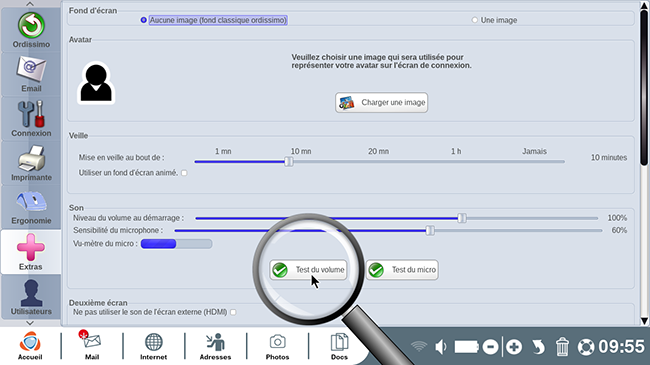
Task: Open the Ergonomie settings section
Action: tap(31, 207)
